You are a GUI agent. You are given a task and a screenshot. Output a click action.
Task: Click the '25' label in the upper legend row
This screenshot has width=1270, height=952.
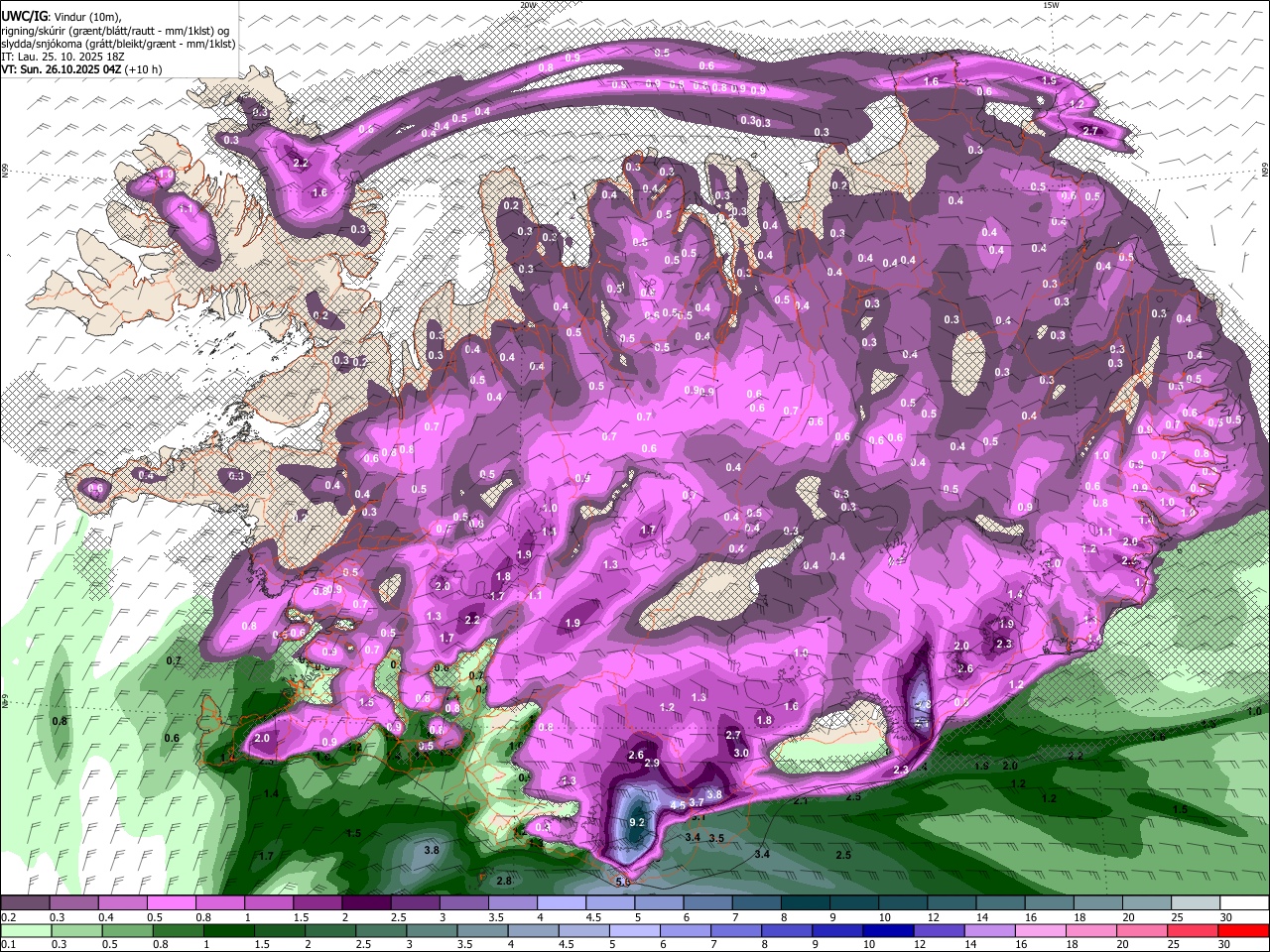pos(1177,917)
